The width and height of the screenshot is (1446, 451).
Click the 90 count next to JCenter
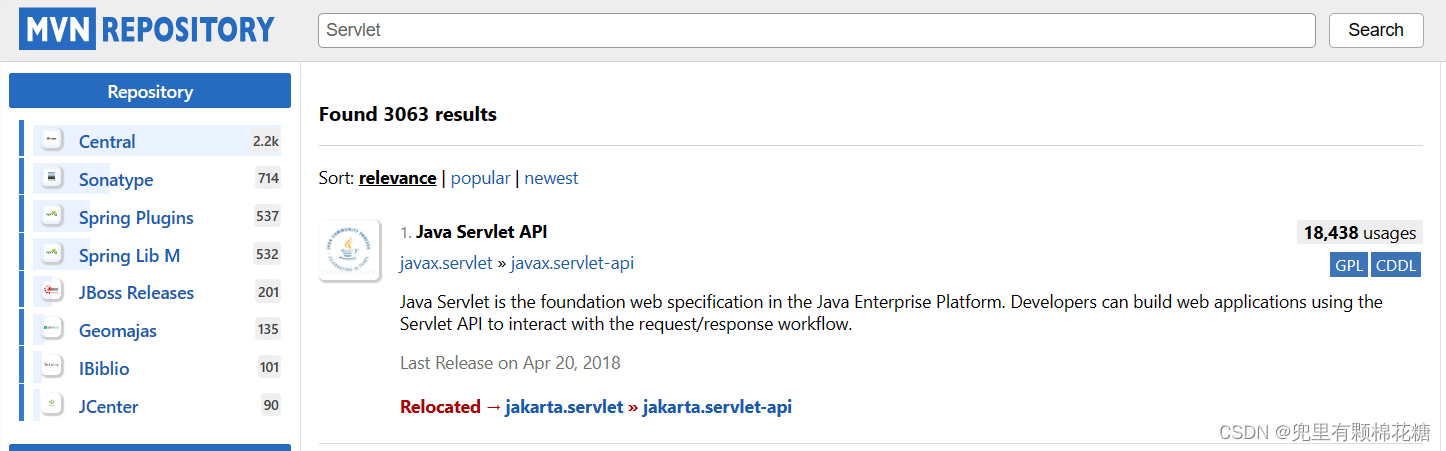(271, 405)
